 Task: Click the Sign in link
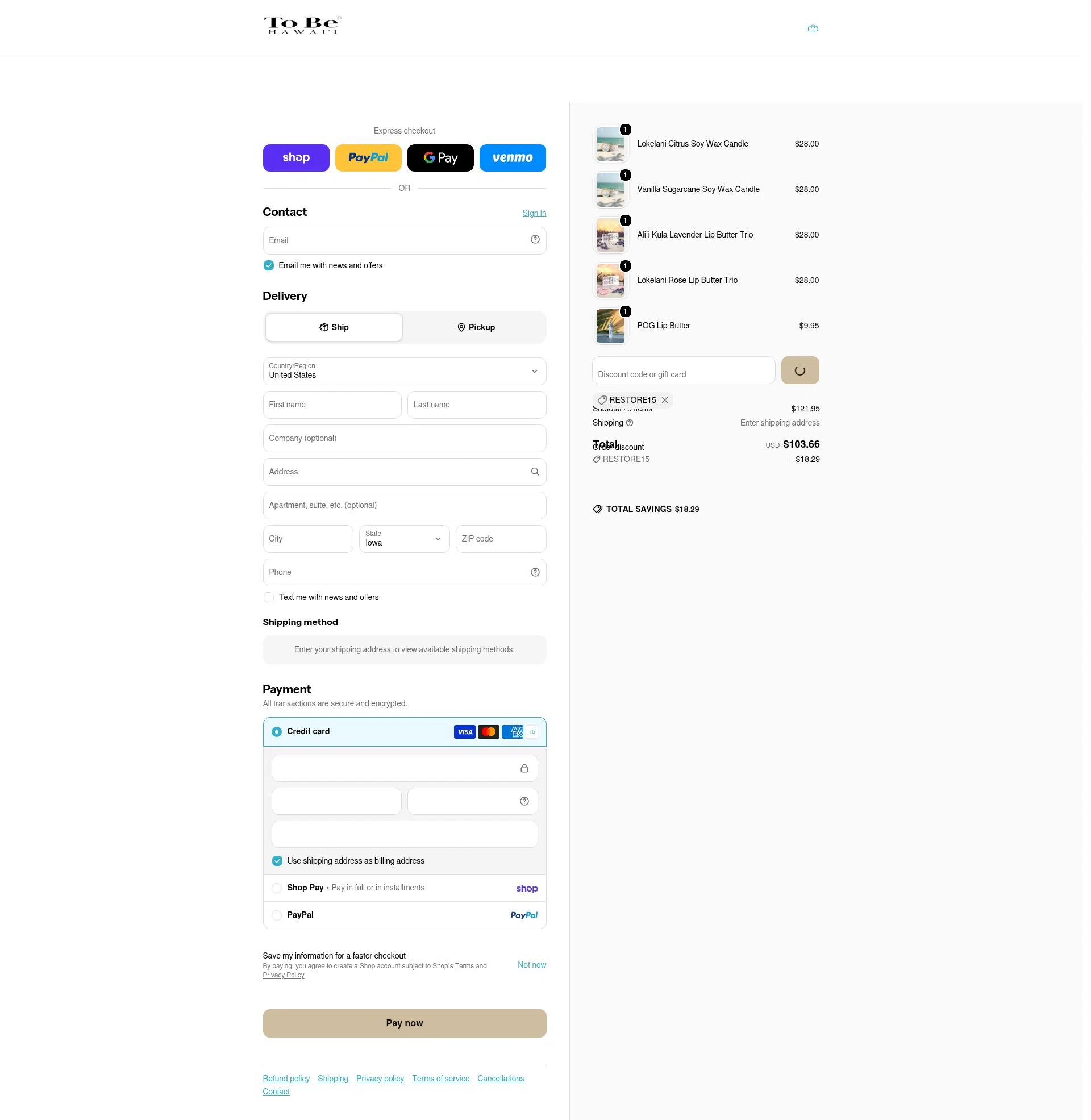click(534, 214)
